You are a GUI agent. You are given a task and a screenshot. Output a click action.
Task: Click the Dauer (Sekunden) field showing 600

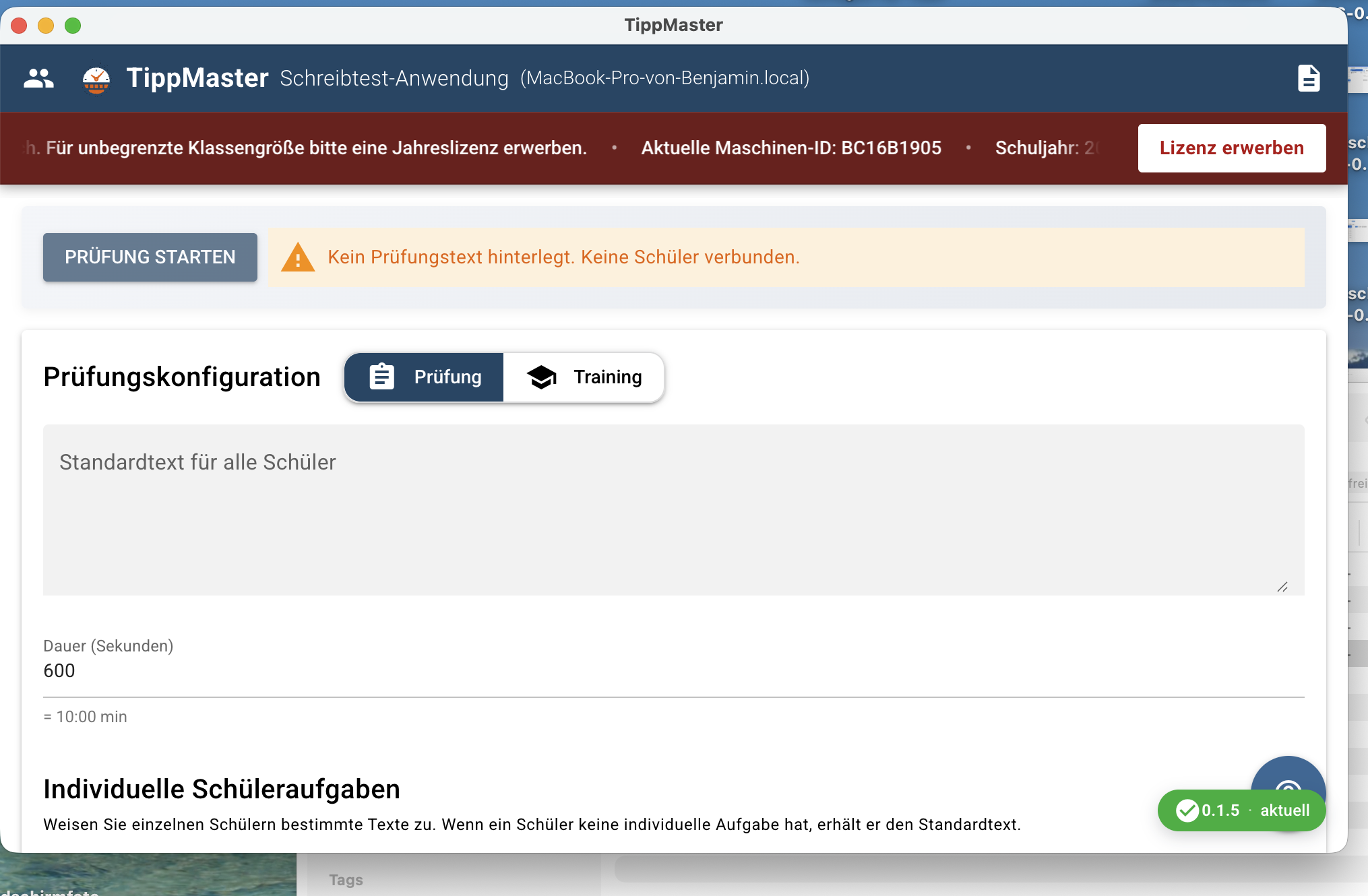point(674,671)
